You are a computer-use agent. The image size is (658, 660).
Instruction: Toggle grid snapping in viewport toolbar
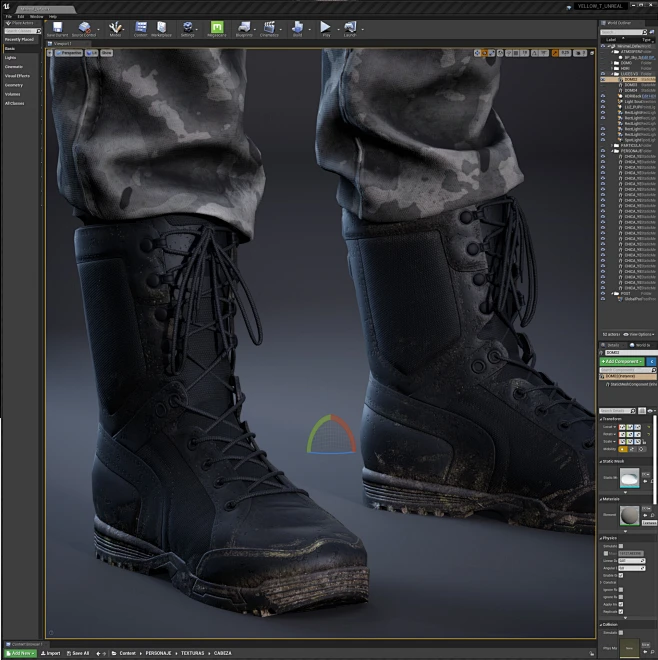coord(516,53)
